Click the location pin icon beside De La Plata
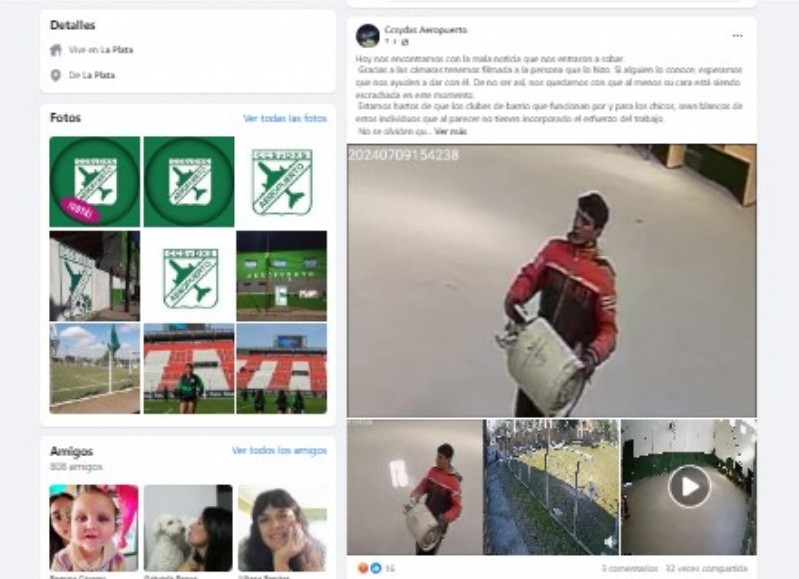799x579 pixels. click(56, 75)
